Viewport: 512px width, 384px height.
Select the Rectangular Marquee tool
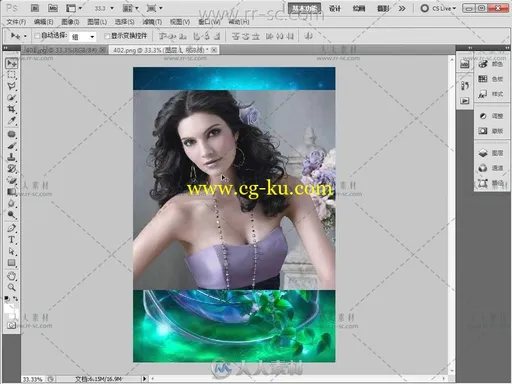point(12,75)
